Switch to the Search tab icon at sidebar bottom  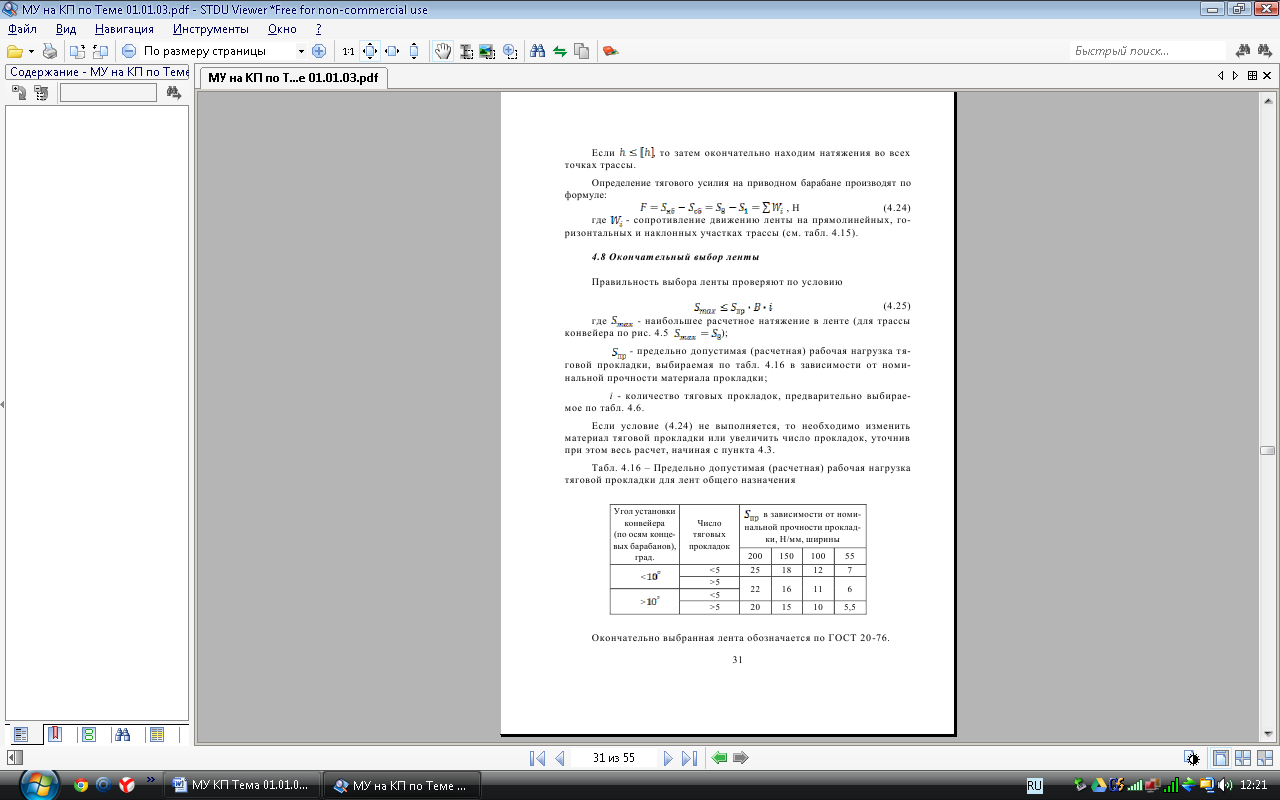coord(123,734)
